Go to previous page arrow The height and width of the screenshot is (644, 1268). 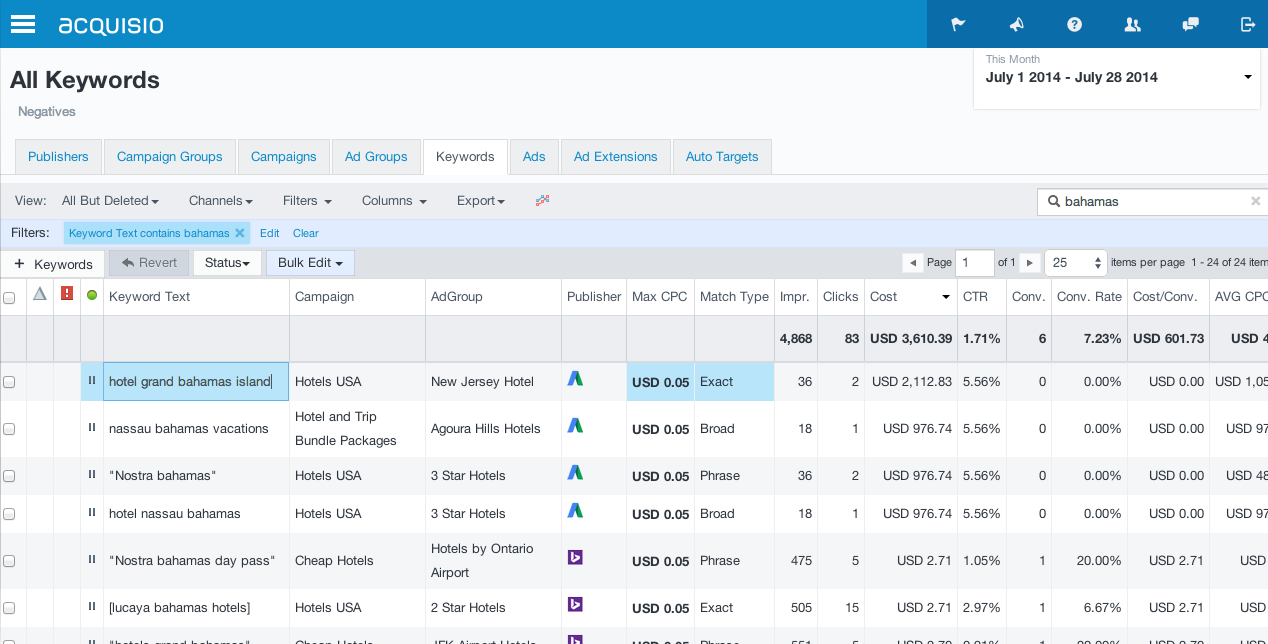tap(912, 262)
